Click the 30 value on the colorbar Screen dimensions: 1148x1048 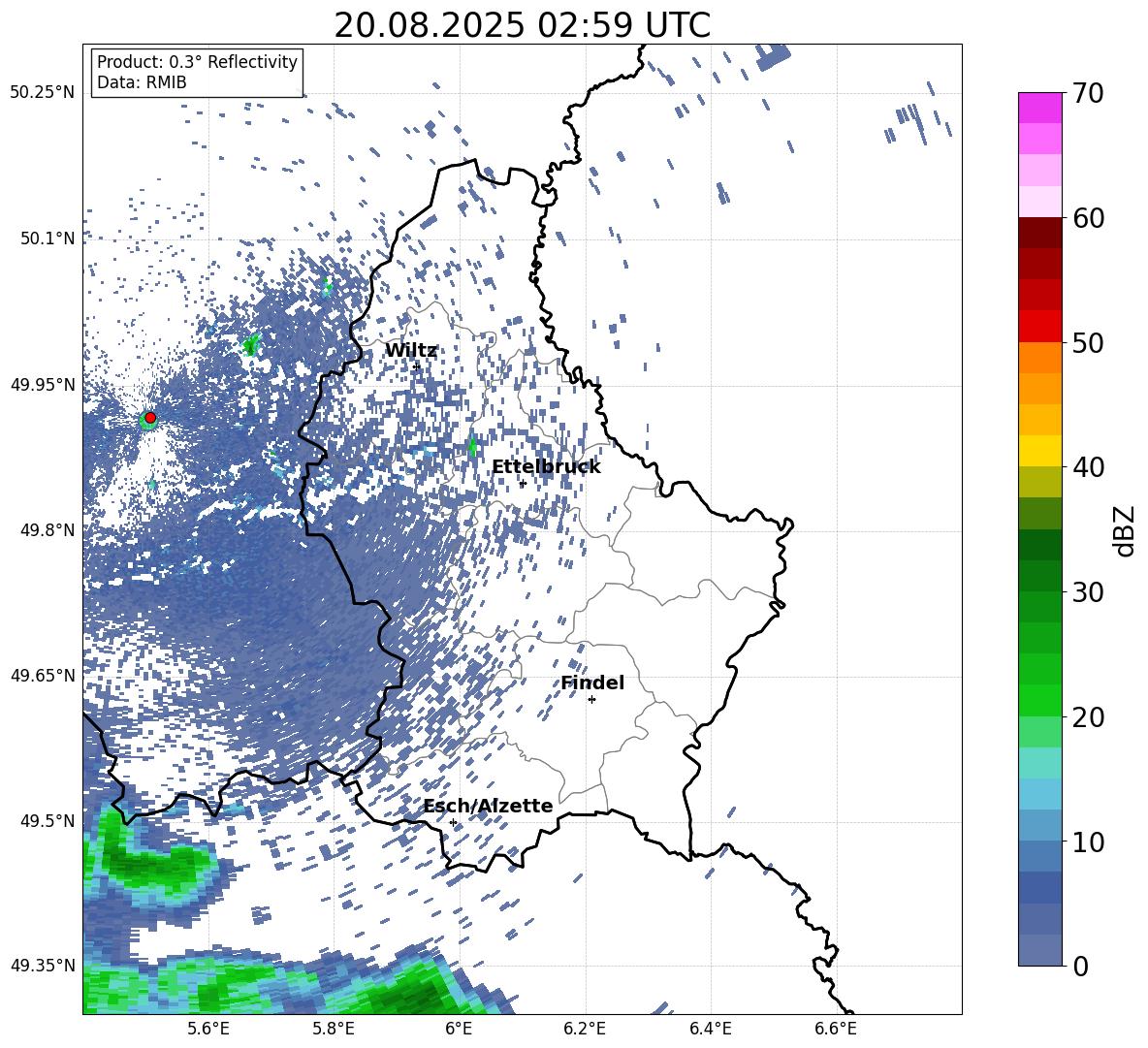coord(1087,592)
